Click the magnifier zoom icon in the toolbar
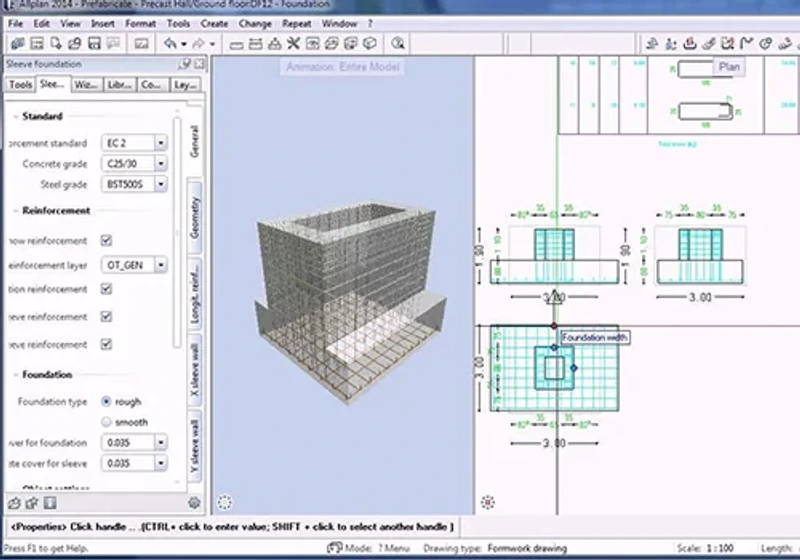Viewport: 800px width, 560px height. pos(398,44)
